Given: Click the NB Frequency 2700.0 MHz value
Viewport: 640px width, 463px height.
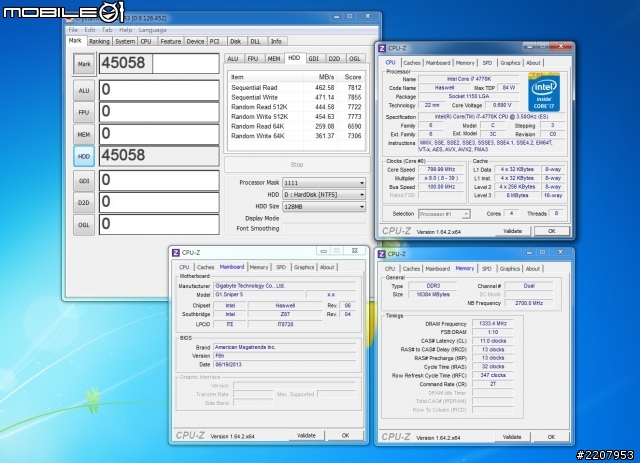Looking at the screenshot, I should [529, 303].
